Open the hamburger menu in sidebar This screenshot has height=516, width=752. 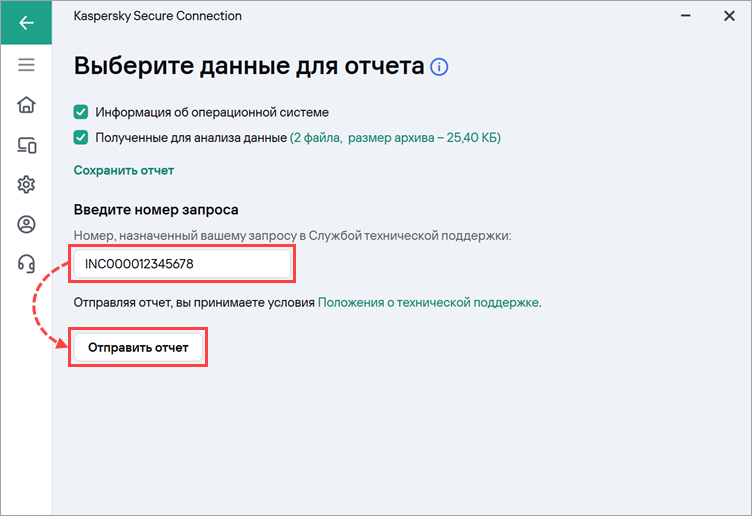(26, 65)
